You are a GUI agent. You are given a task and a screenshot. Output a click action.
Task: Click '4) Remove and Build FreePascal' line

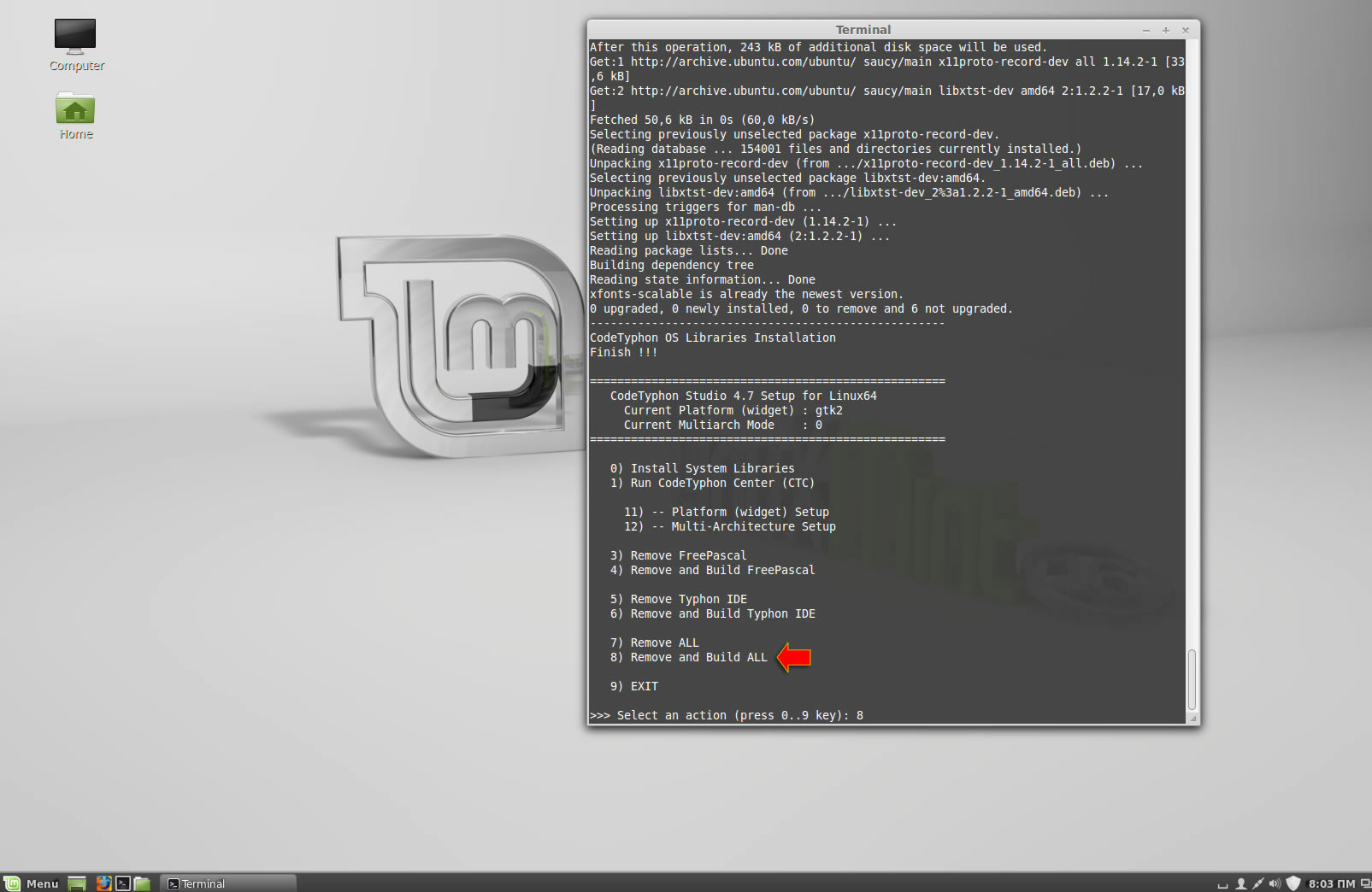712,570
